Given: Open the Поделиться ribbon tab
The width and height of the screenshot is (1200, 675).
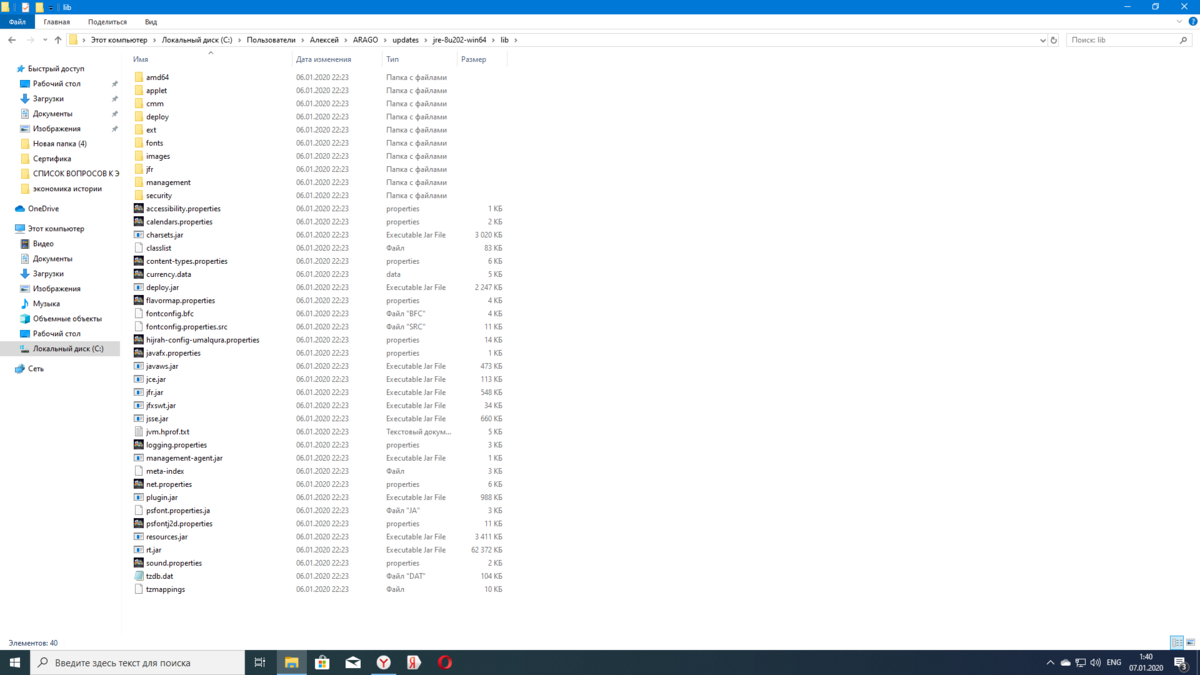Looking at the screenshot, I should pos(107,21).
